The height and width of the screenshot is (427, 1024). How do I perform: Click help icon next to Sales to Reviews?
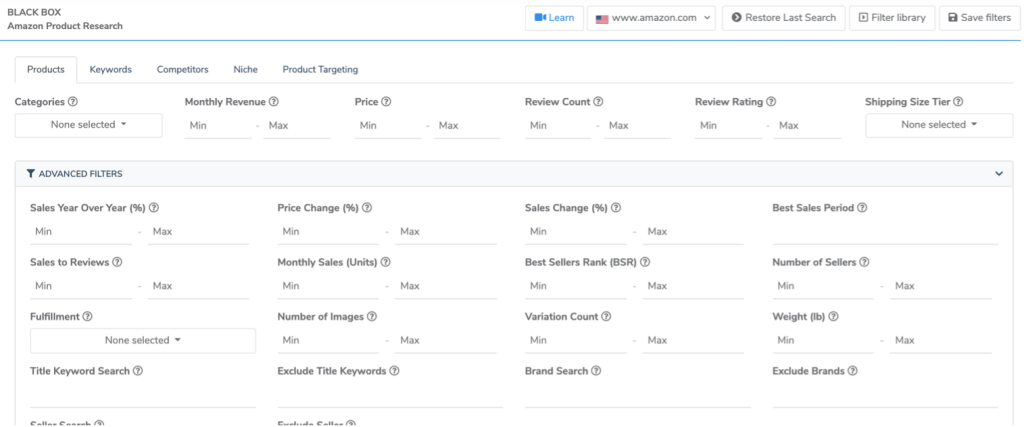117,263
